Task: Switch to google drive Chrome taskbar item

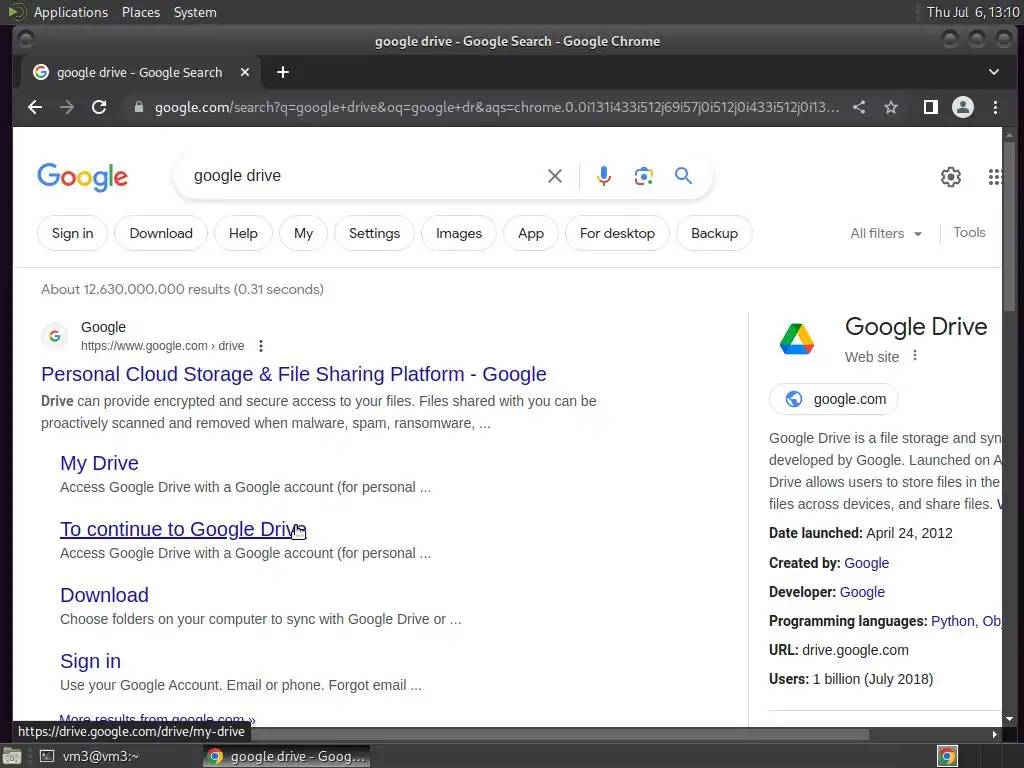Action: [x=286, y=756]
